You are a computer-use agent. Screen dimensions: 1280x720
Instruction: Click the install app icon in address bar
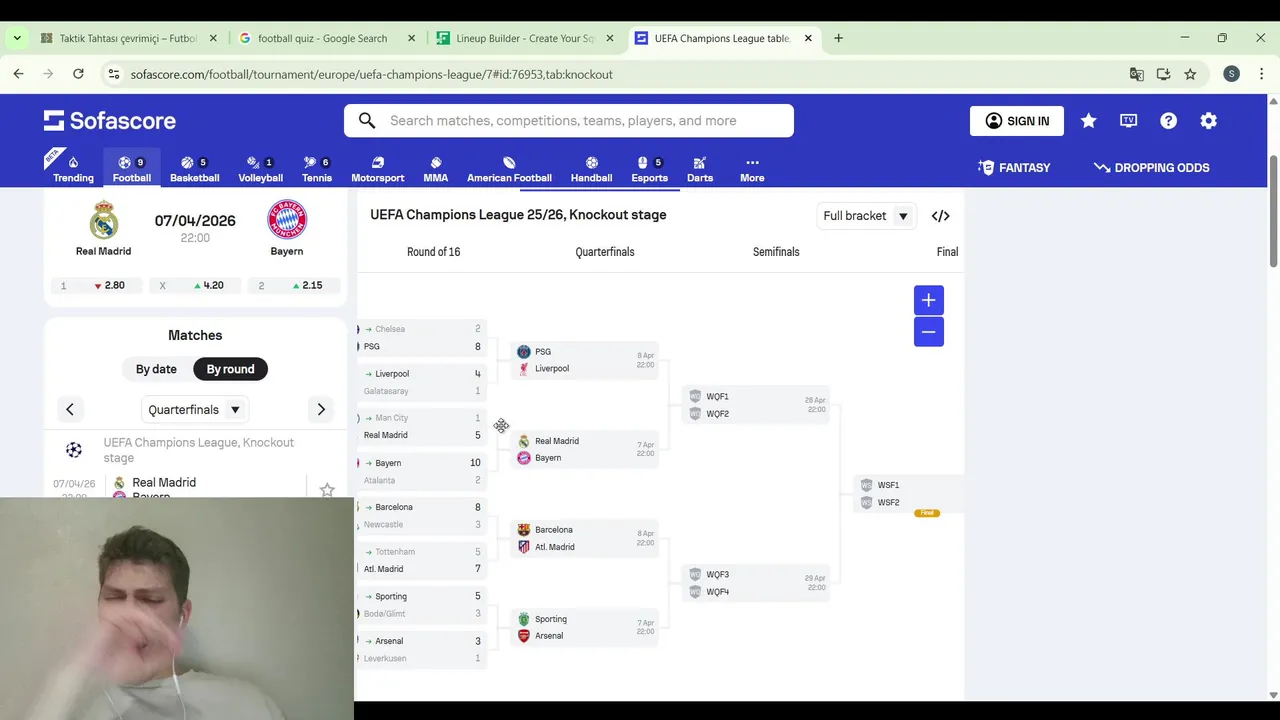(x=1163, y=74)
